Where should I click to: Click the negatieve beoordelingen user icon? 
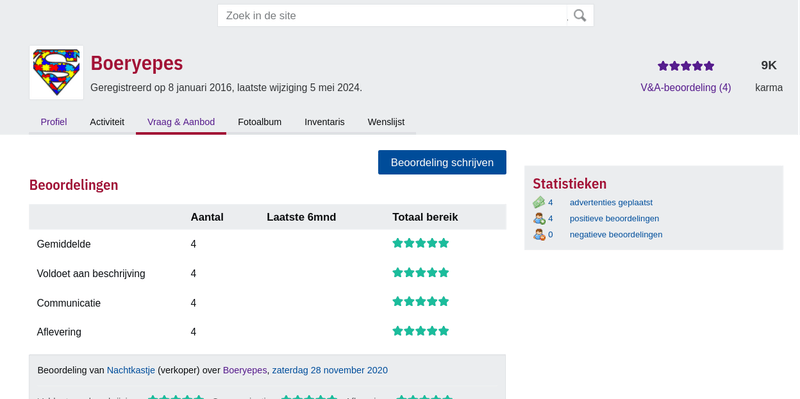coord(539,235)
